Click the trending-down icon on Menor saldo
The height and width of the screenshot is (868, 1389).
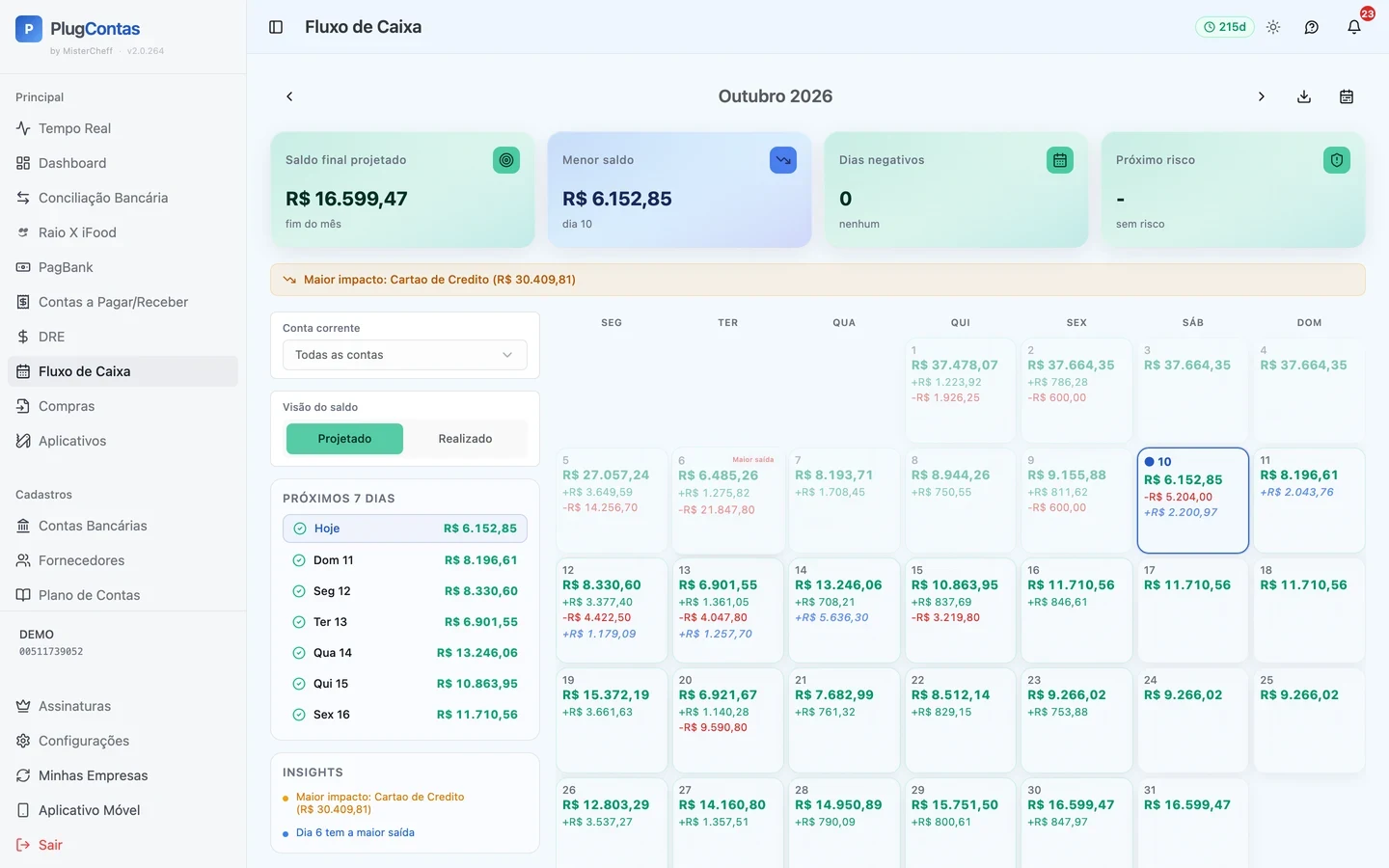pyautogui.click(x=783, y=160)
